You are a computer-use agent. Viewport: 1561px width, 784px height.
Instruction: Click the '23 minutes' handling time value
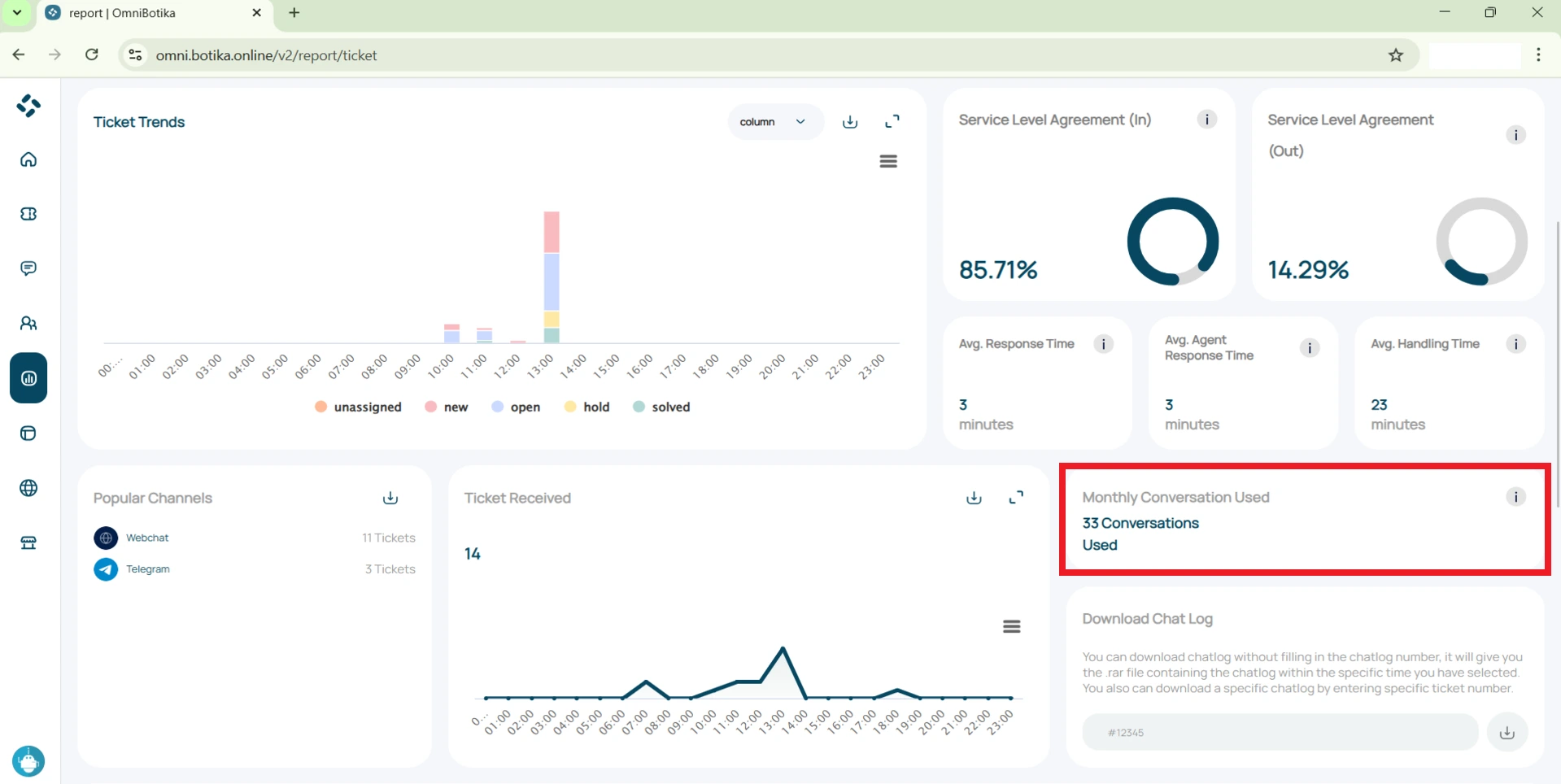point(1397,415)
